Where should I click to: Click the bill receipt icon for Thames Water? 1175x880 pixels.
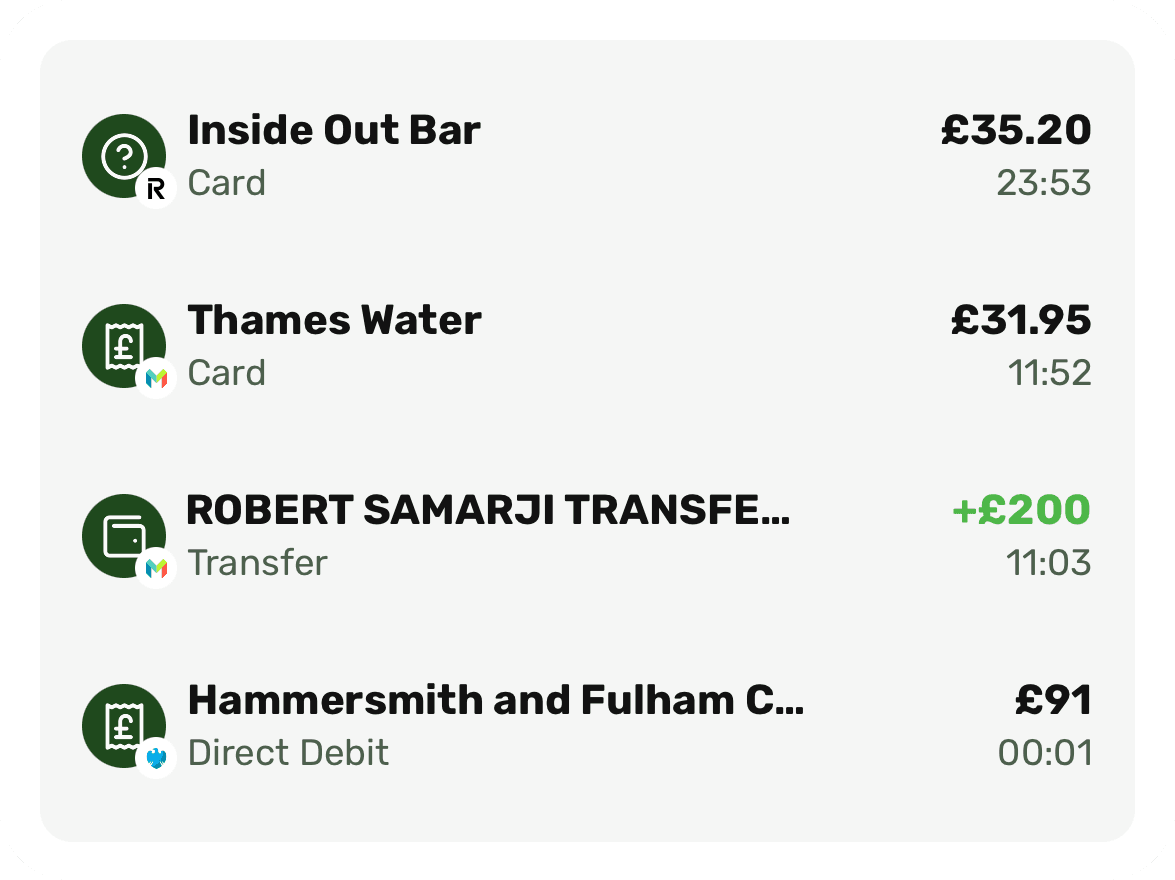click(x=123, y=345)
